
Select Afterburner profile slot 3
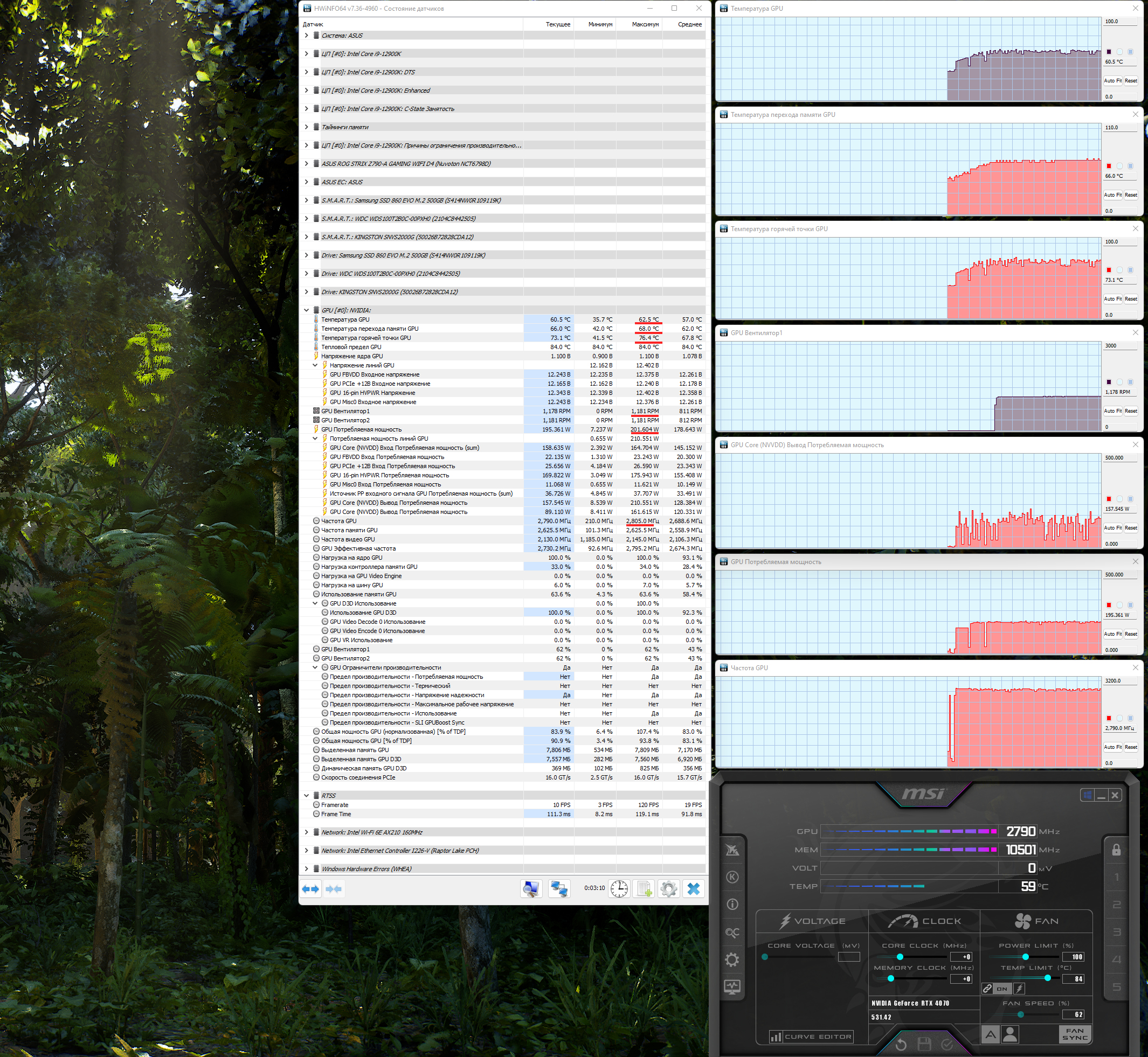[x=1116, y=933]
